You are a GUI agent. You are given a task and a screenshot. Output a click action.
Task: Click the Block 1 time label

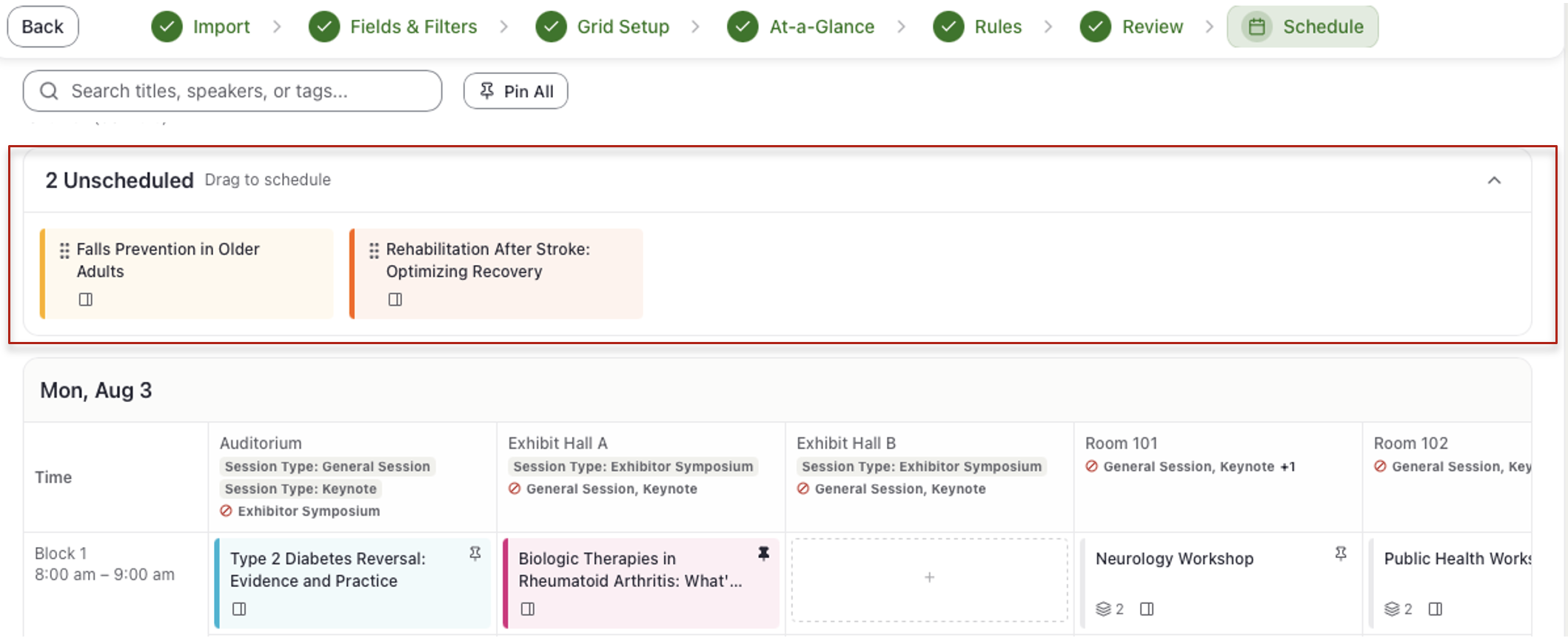pyautogui.click(x=61, y=553)
